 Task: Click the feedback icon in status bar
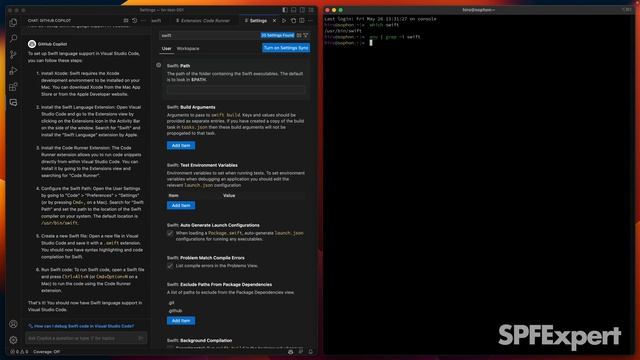coord(301,351)
